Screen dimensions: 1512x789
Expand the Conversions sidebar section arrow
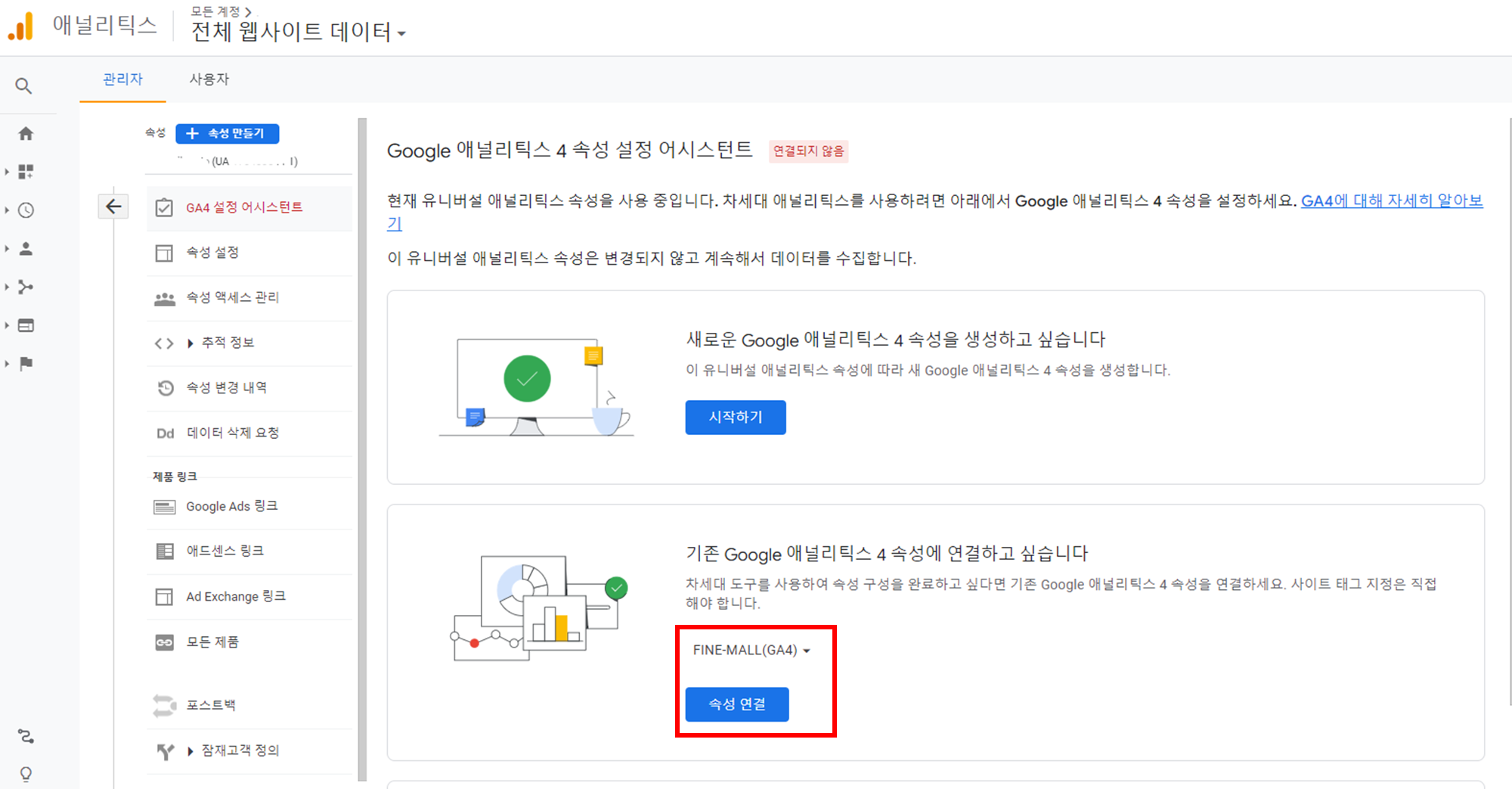tap(7, 364)
